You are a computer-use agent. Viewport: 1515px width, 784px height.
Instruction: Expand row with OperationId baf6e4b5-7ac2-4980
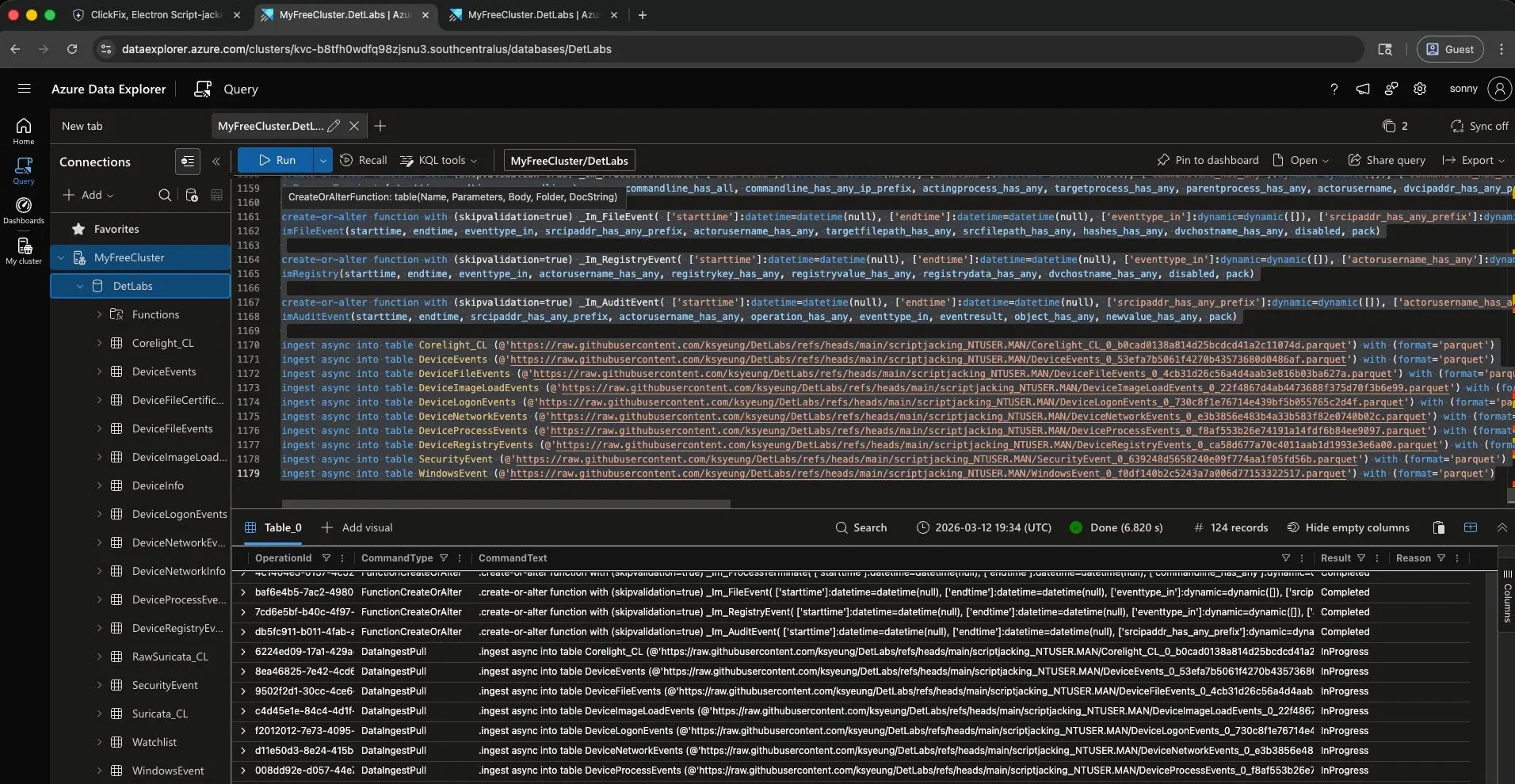[243, 592]
